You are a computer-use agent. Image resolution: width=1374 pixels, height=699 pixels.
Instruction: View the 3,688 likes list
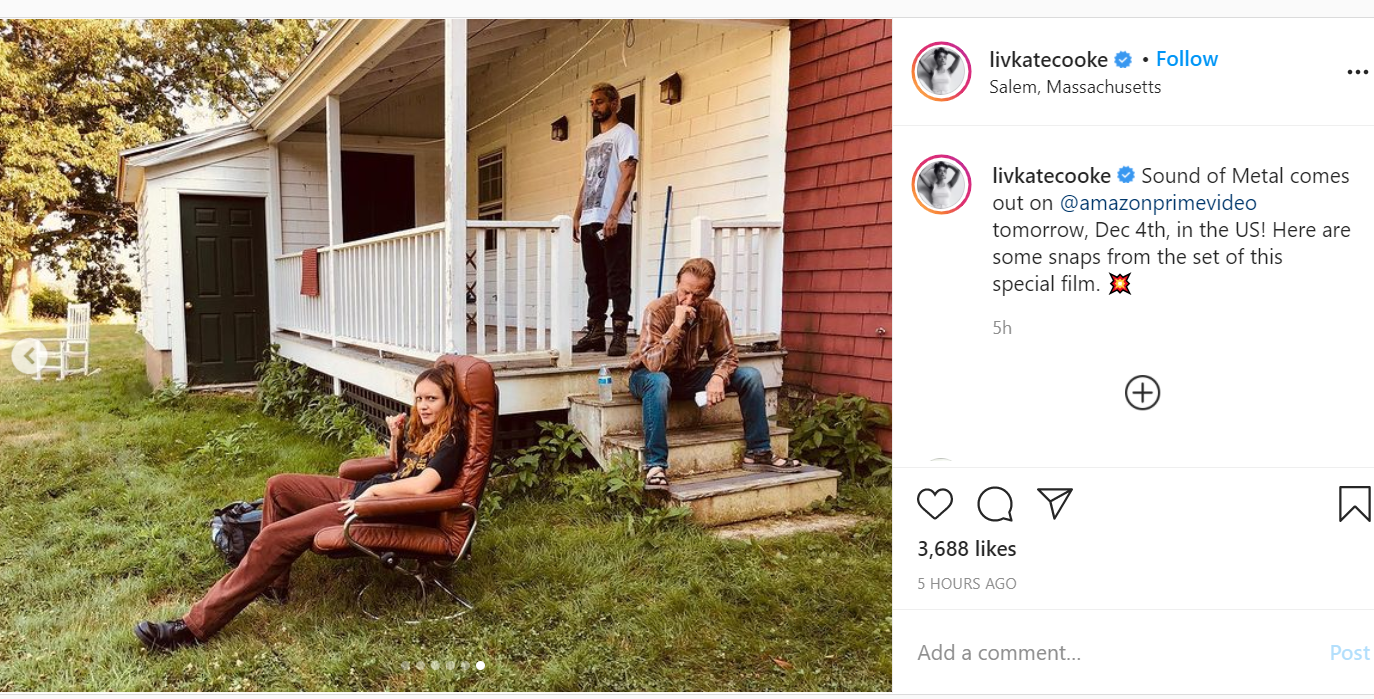pyautogui.click(x=967, y=549)
